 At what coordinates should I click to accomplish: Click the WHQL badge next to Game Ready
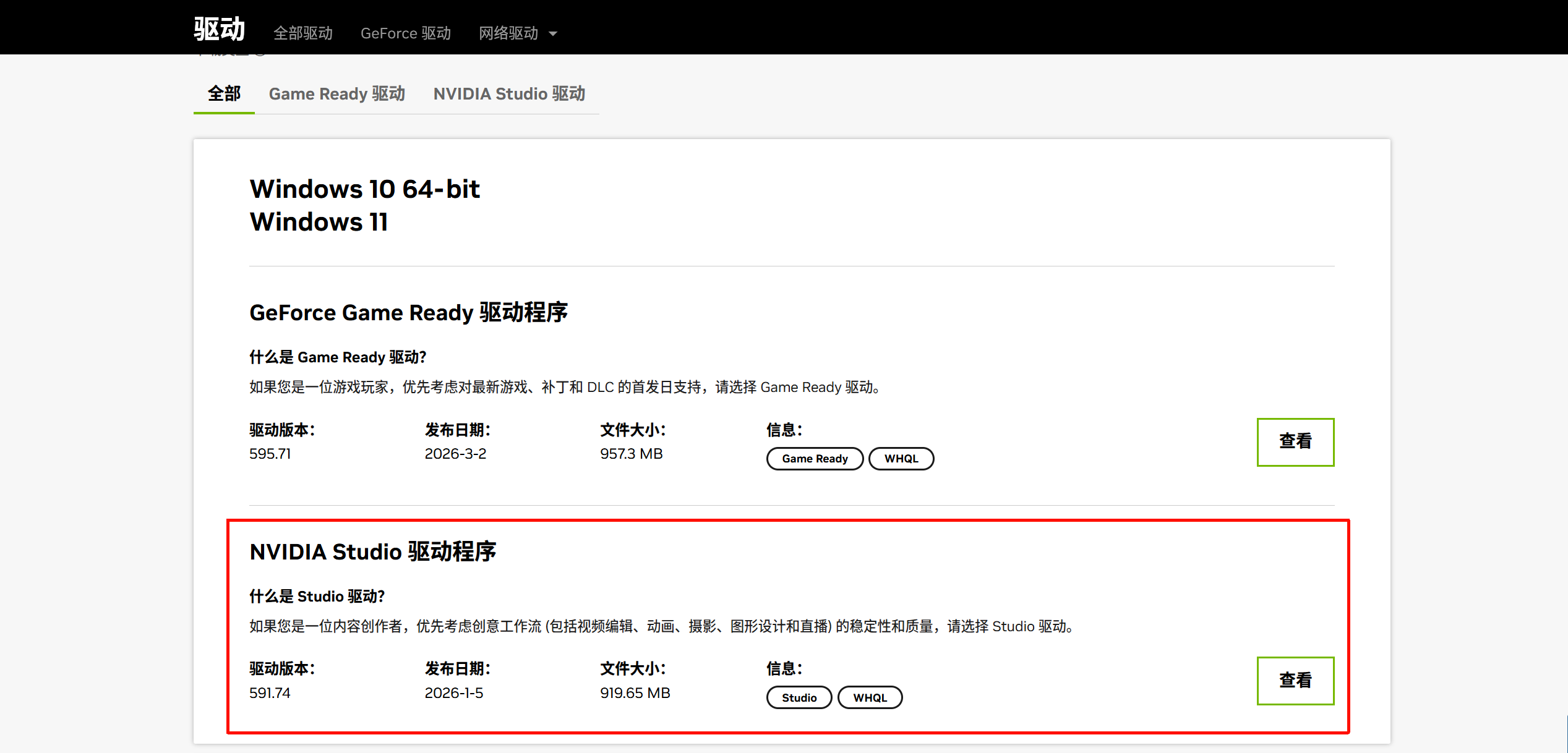pyautogui.click(x=901, y=459)
